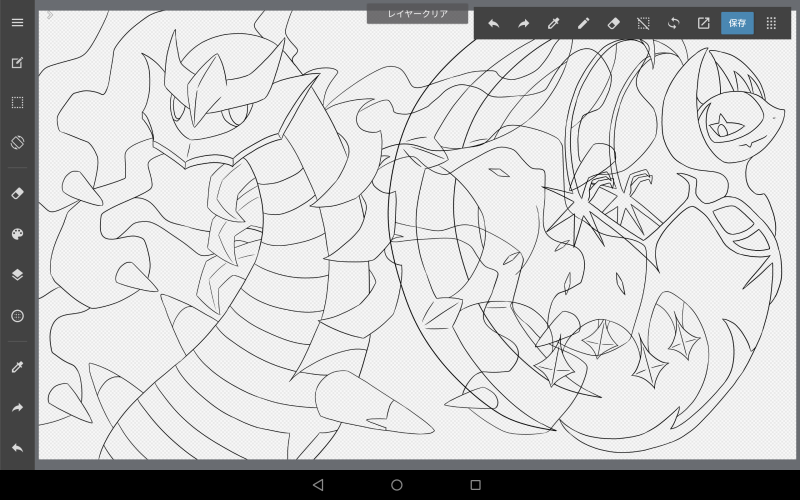
Task: Tap the deselect selection icon
Action: 643,23
